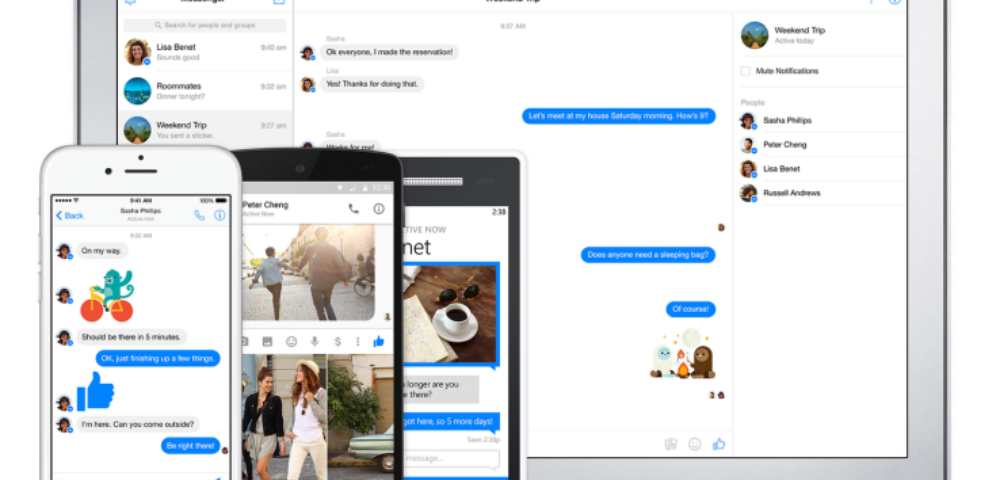Click the like thumb icon in the desktop composer bar
This screenshot has height=480, width=1000.
point(719,444)
